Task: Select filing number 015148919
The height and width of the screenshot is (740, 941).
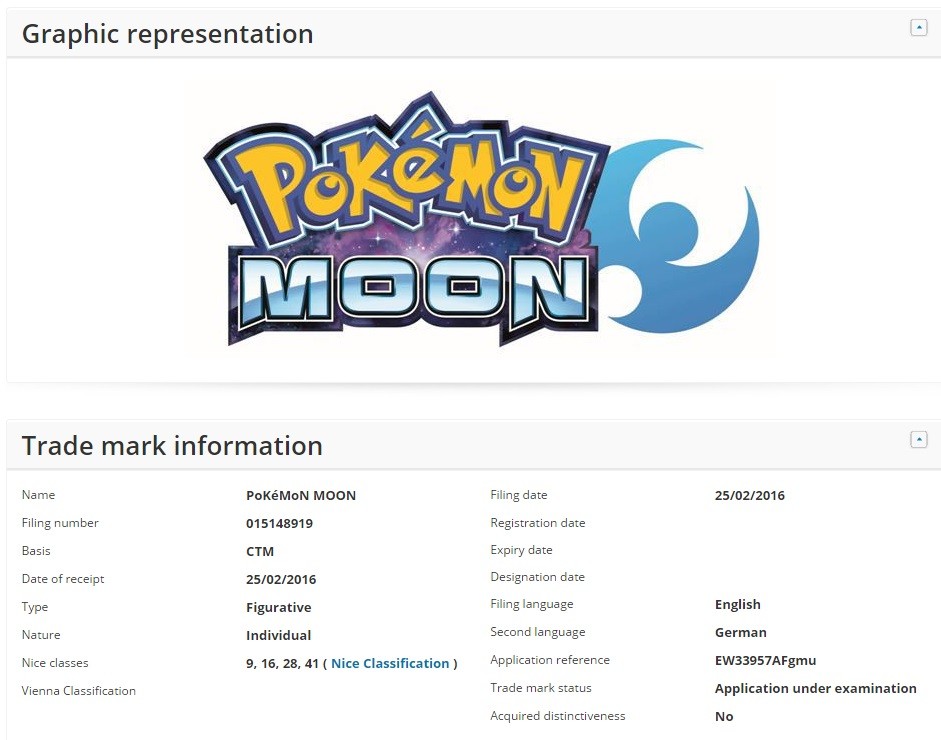Action: [x=279, y=523]
